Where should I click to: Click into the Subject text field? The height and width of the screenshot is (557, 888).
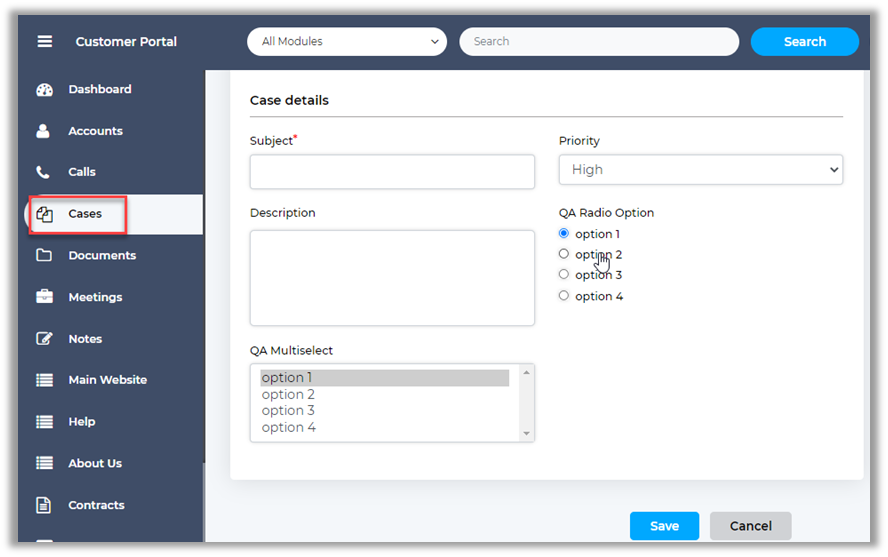[392, 172]
